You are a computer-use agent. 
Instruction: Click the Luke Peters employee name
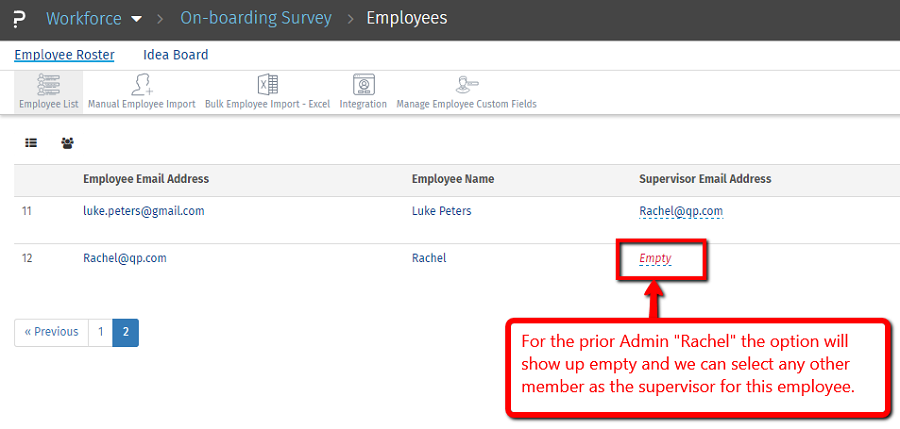(x=441, y=211)
